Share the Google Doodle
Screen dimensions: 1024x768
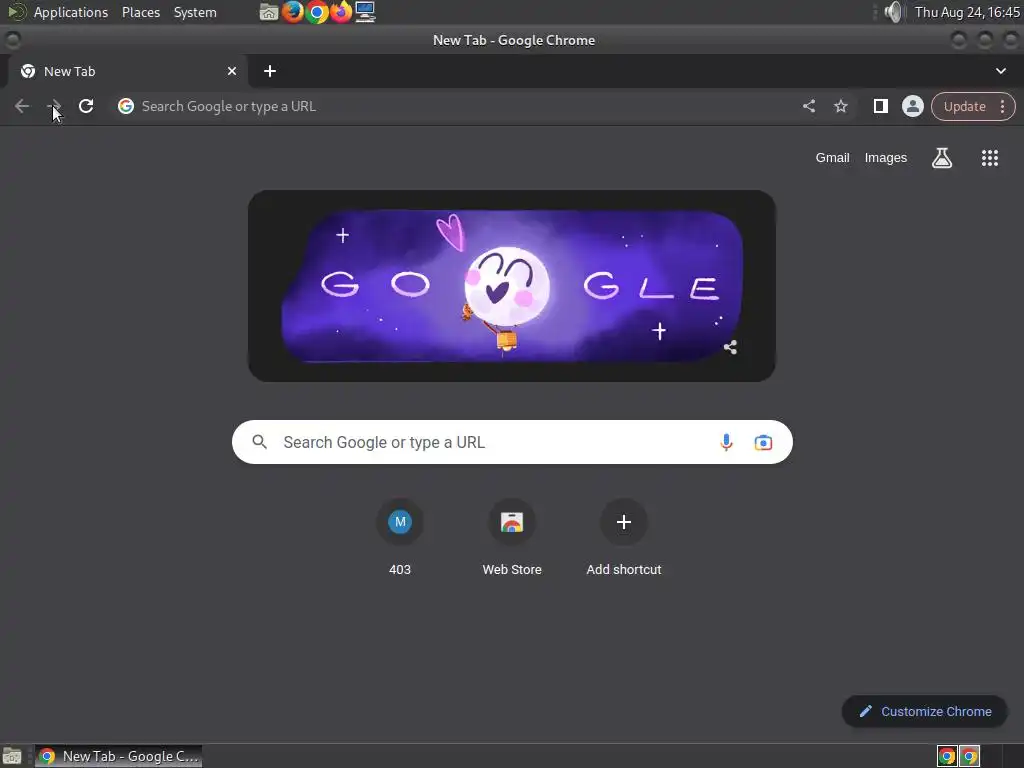tap(730, 347)
